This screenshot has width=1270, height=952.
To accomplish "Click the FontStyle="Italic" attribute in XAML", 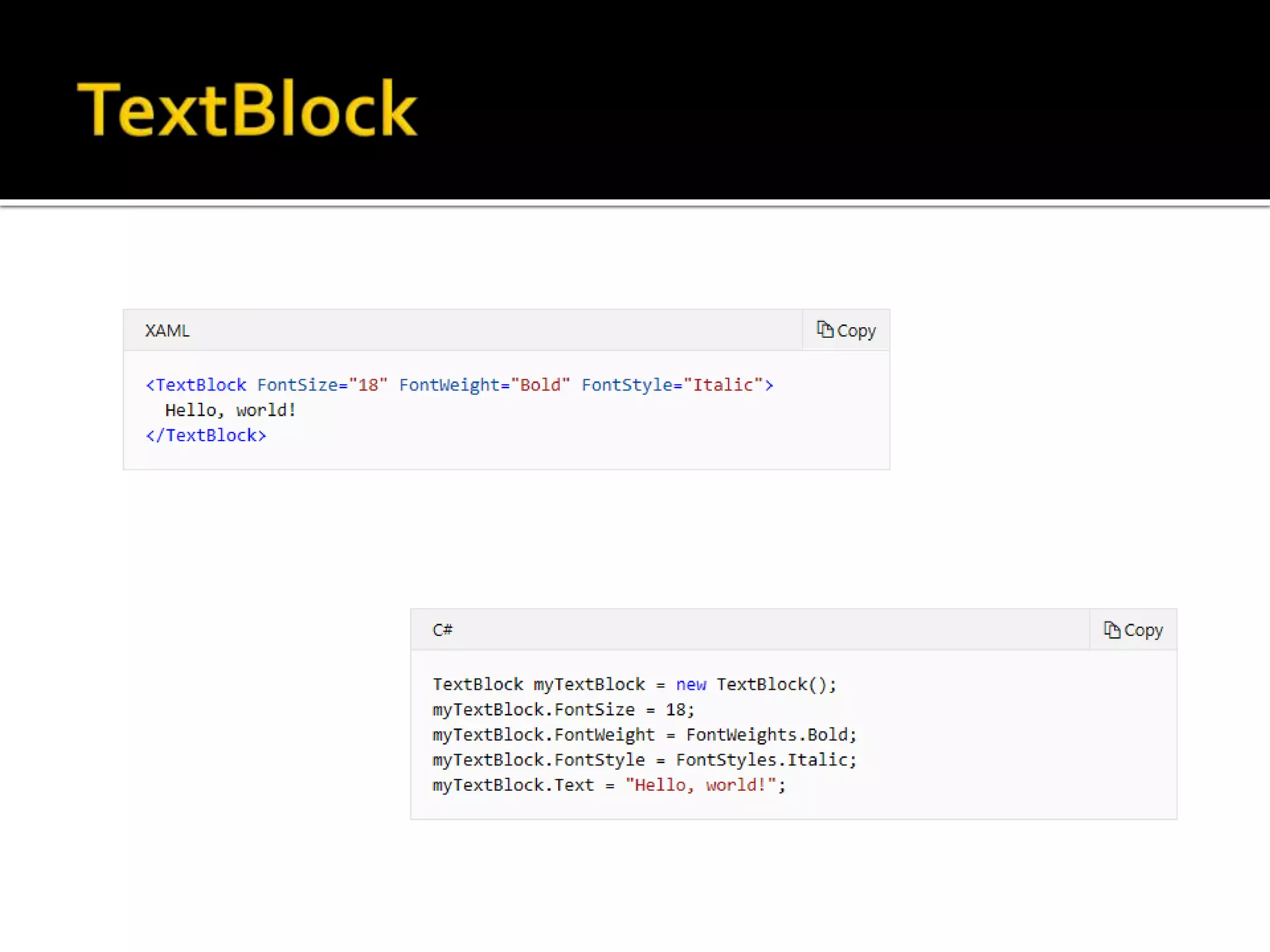I will coord(673,385).
